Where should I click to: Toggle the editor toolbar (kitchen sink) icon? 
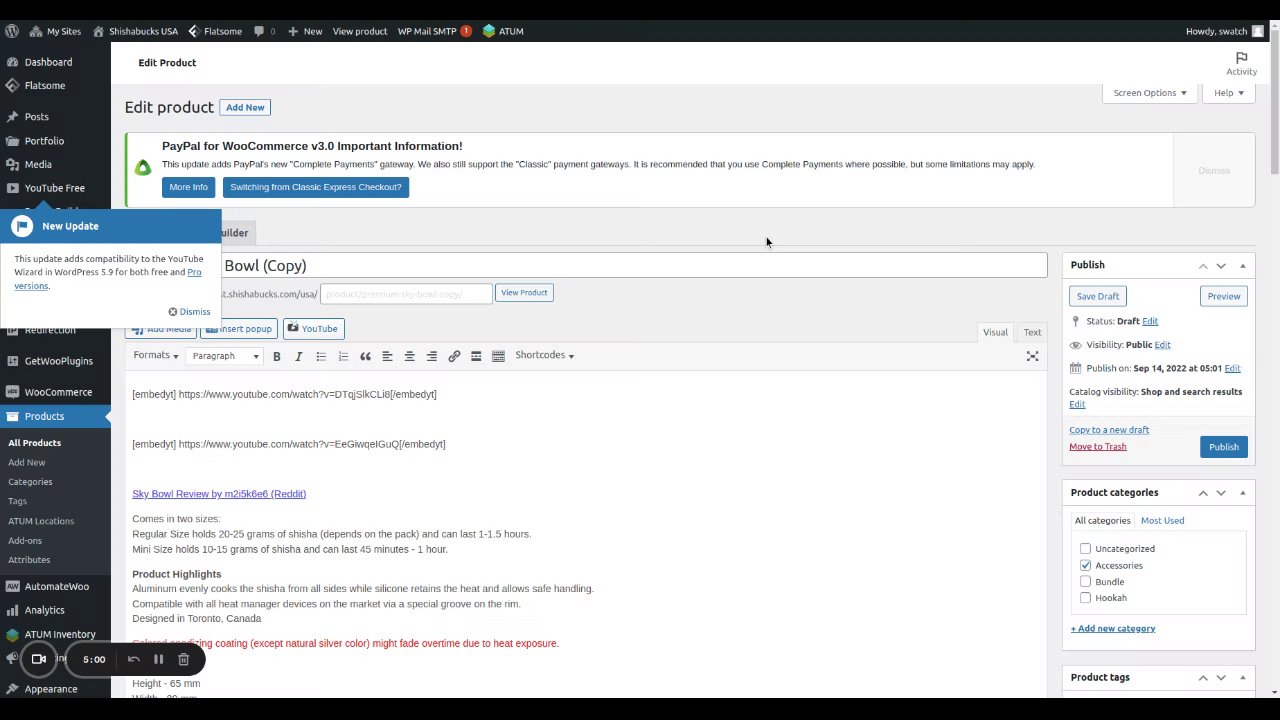pos(498,356)
